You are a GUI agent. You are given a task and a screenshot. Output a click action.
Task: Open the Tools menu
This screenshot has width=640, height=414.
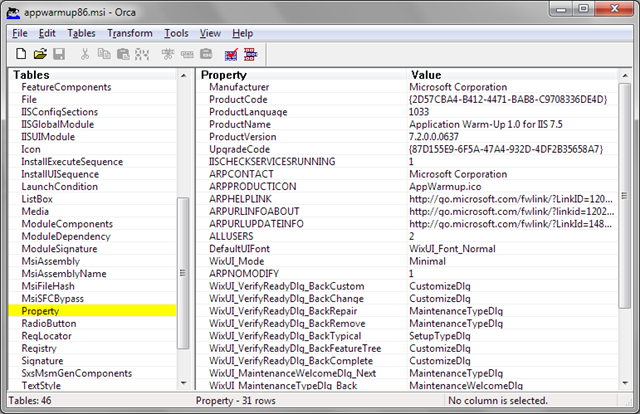pyautogui.click(x=176, y=33)
